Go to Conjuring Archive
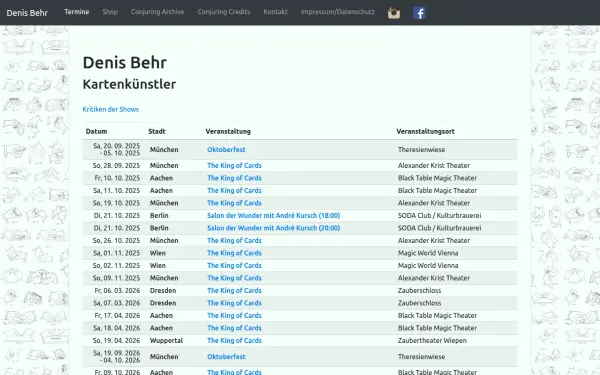600x375 pixels. (157, 12)
